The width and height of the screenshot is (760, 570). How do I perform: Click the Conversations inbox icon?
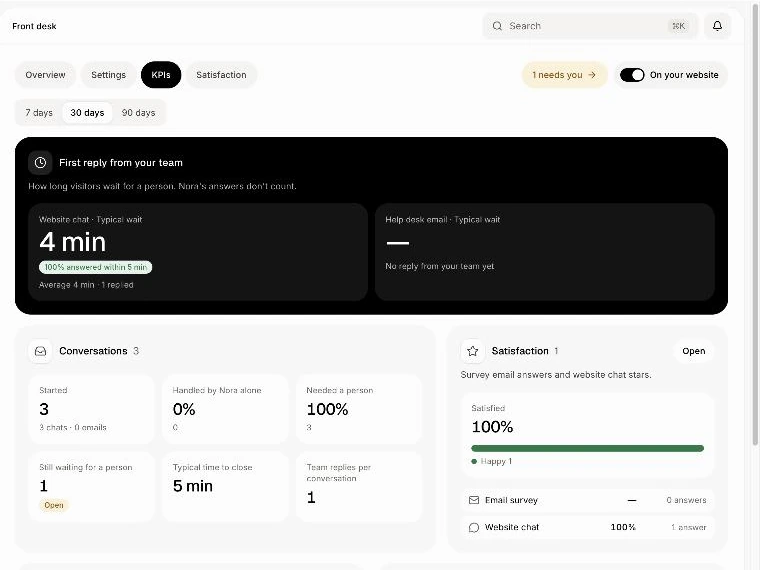pos(41,351)
